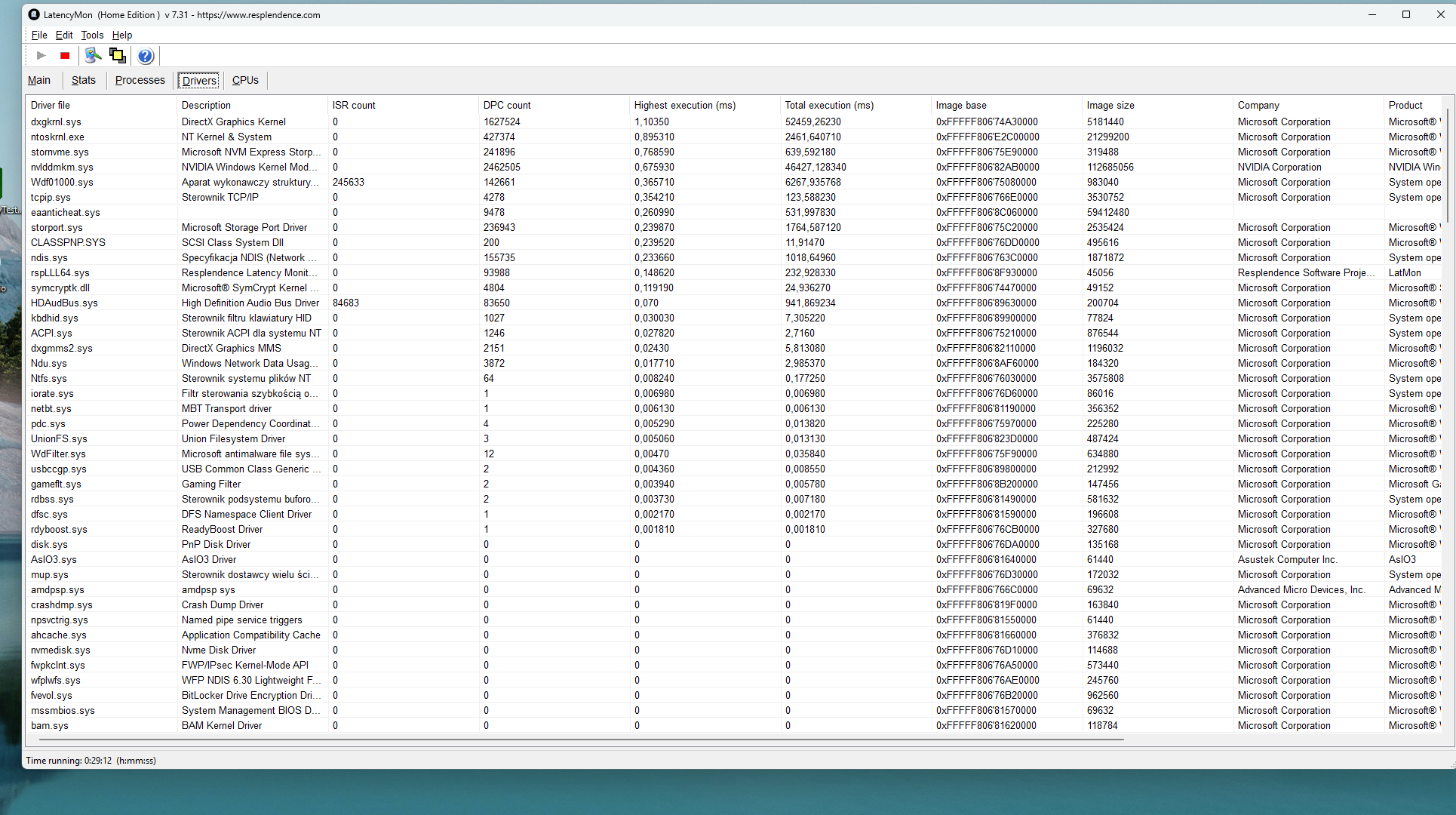Sort by the Driver file column header

coord(51,105)
